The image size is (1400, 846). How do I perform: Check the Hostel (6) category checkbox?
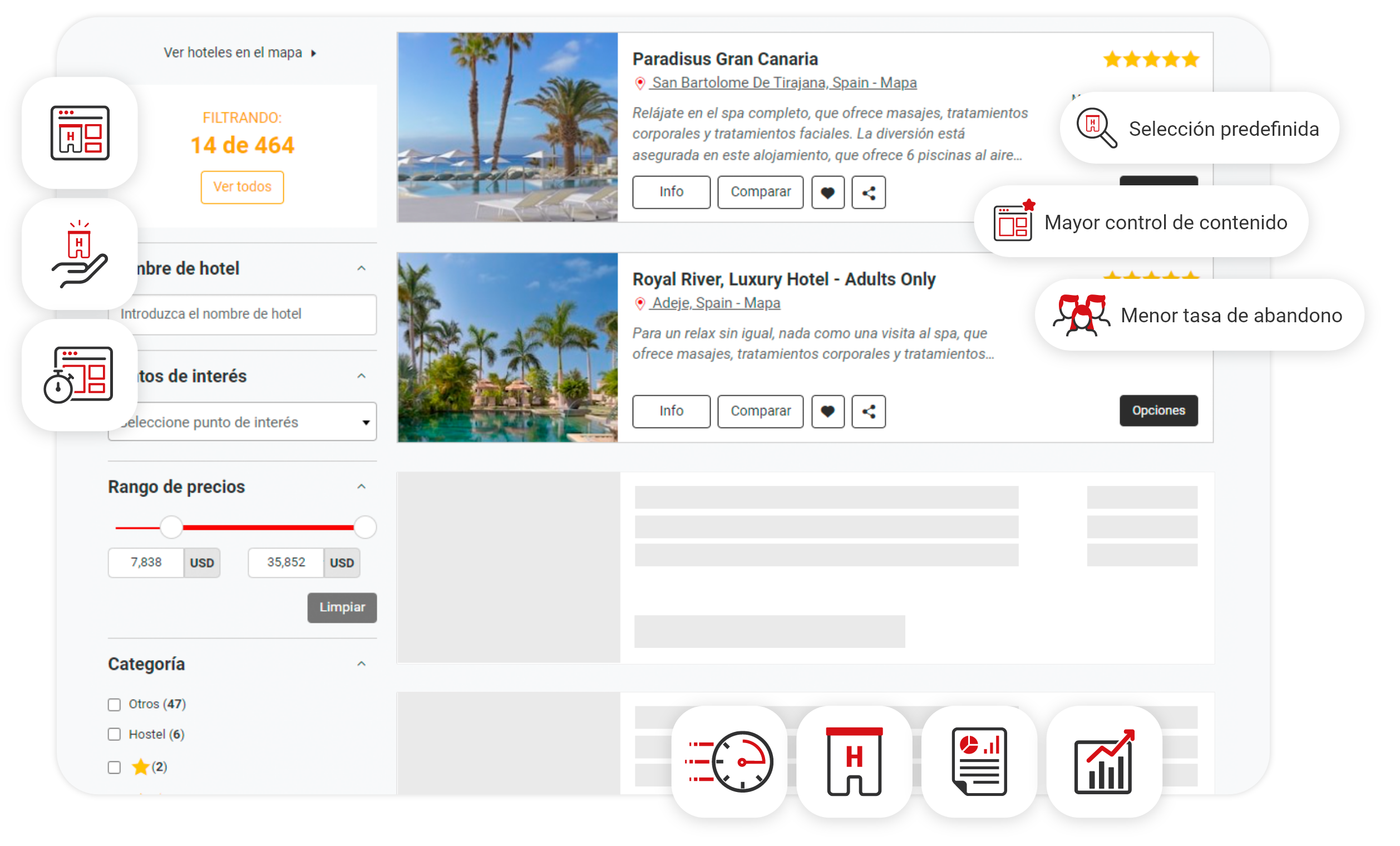114,734
